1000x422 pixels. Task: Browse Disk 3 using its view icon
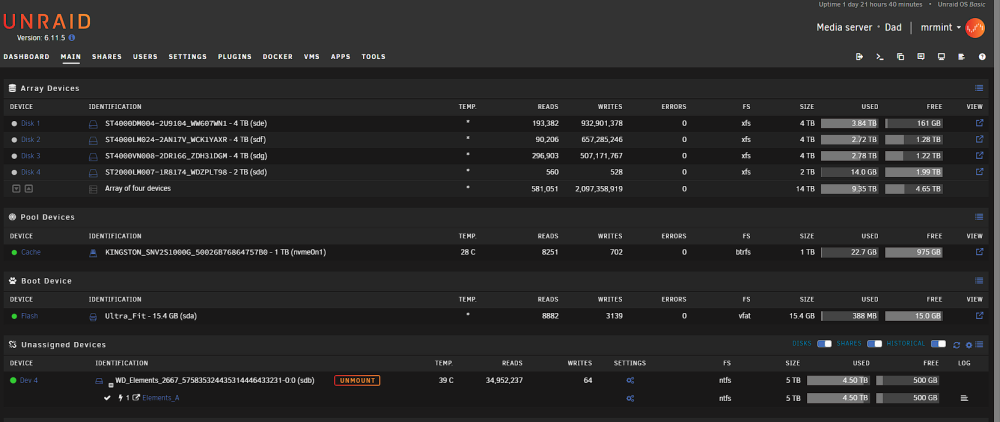point(980,155)
